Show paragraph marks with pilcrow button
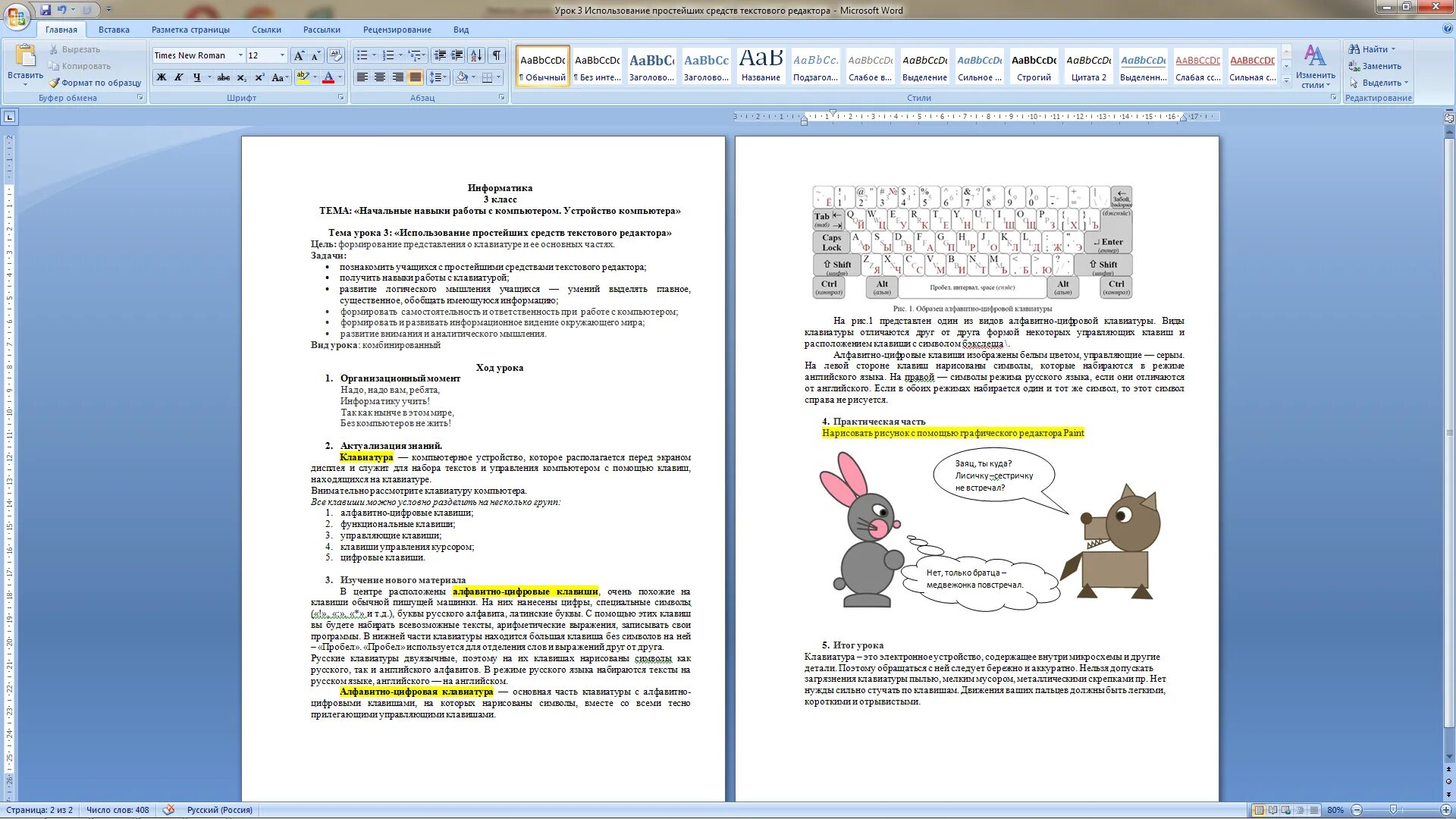This screenshot has width=1456, height=819. click(497, 55)
